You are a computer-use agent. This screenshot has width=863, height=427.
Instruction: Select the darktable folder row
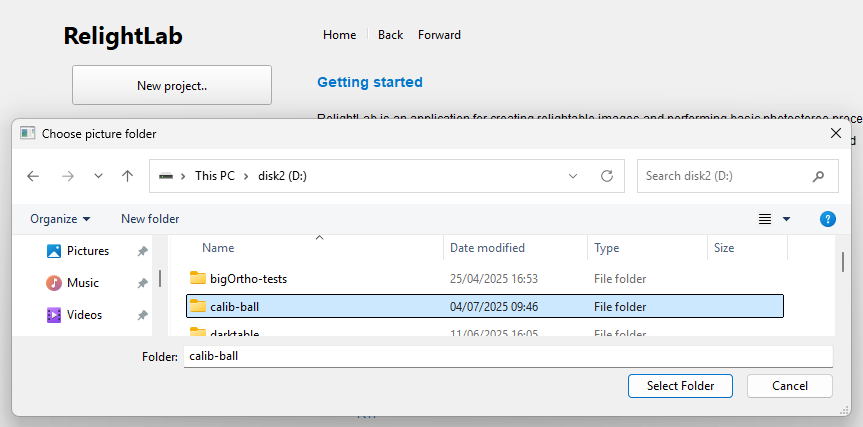(484, 332)
